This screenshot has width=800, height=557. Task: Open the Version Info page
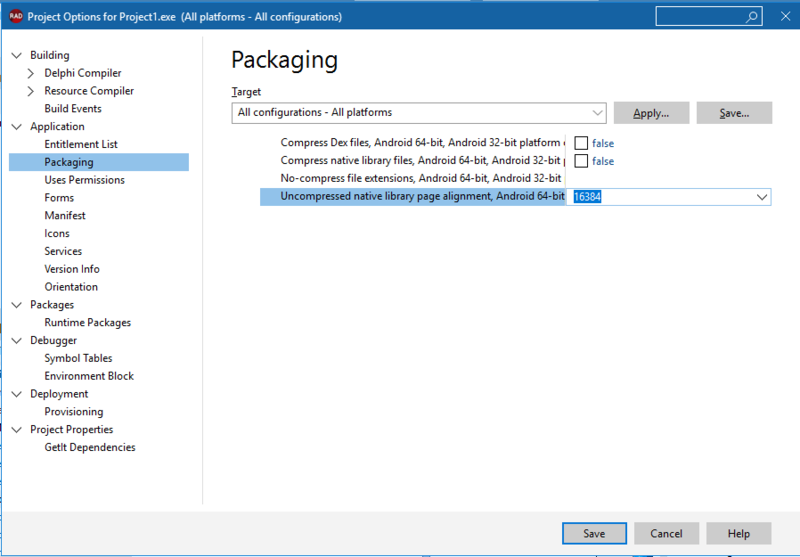pos(72,269)
